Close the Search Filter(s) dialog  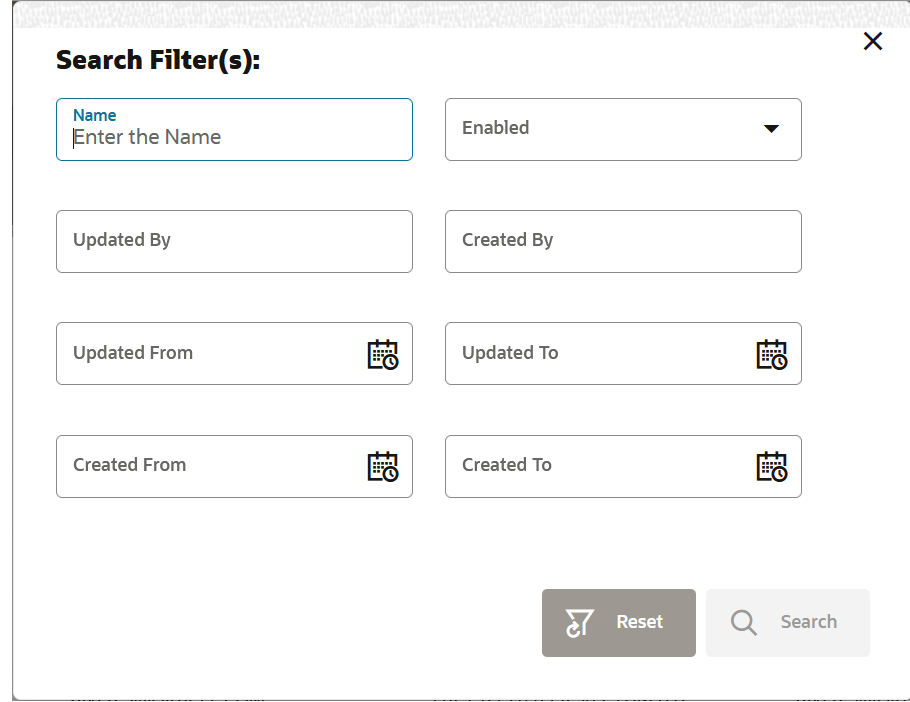(x=873, y=41)
